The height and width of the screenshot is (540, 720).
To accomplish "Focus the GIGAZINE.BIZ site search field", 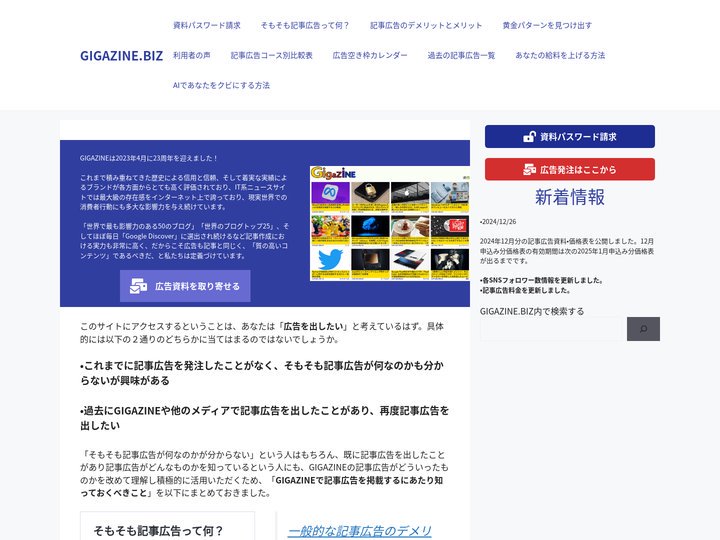I will coord(553,329).
